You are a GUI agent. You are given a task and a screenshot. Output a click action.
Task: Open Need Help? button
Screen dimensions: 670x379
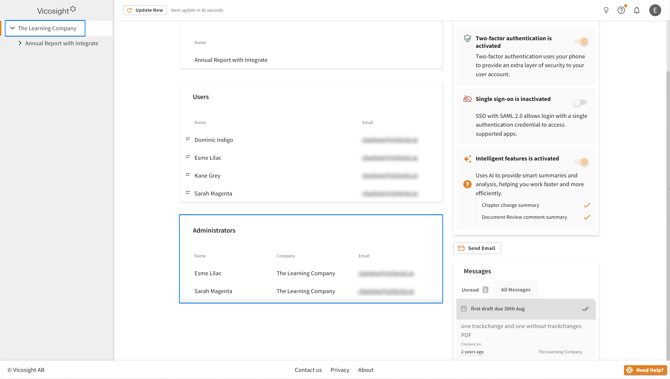[645, 370]
